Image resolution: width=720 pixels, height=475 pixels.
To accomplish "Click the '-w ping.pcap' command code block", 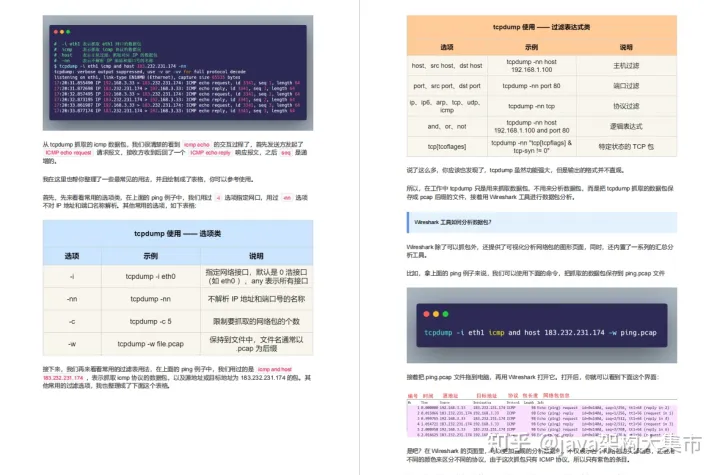I will point(542,325).
